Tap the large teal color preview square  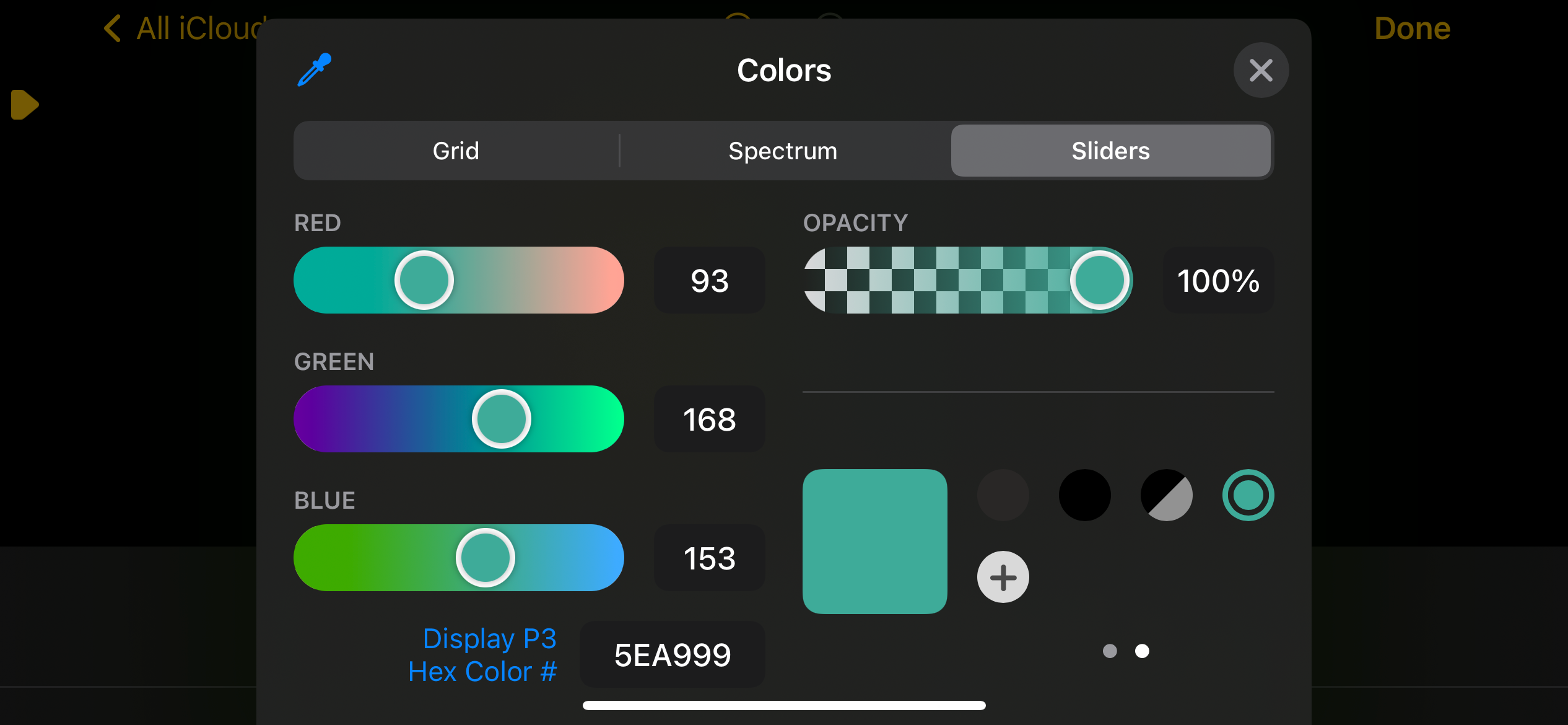(x=875, y=542)
